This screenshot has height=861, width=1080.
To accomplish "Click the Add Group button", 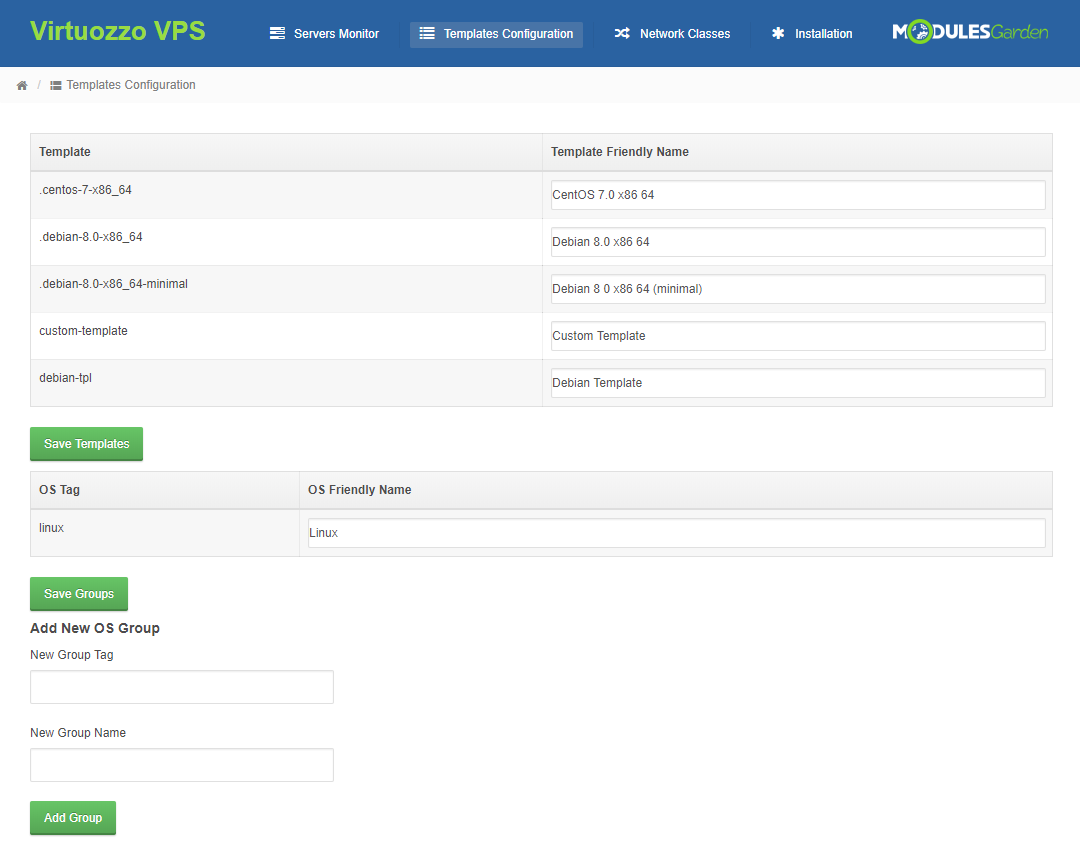I will 72,818.
